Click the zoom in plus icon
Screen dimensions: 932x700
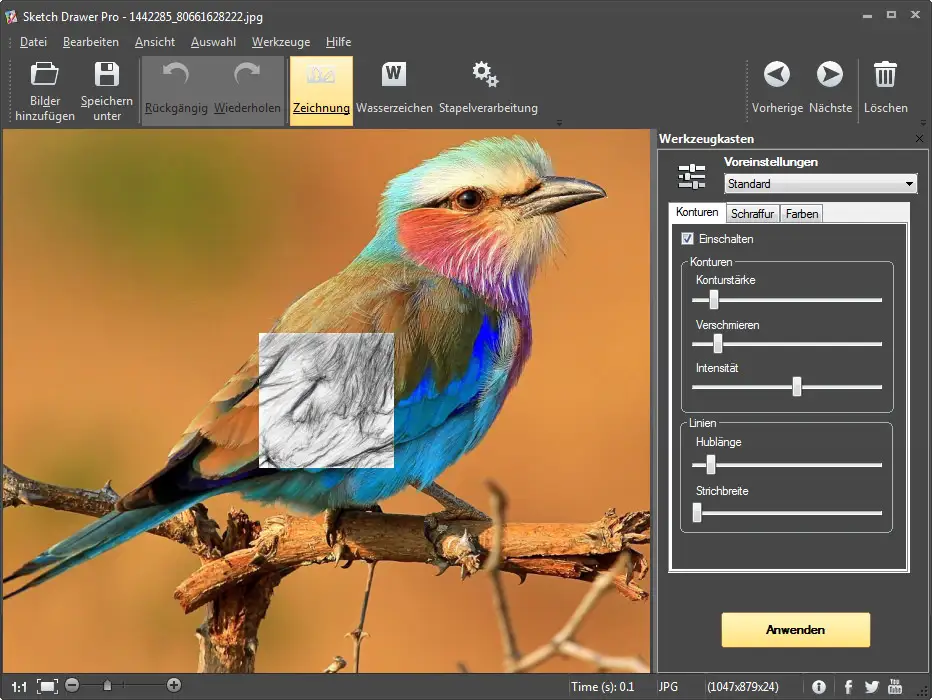[x=174, y=685]
